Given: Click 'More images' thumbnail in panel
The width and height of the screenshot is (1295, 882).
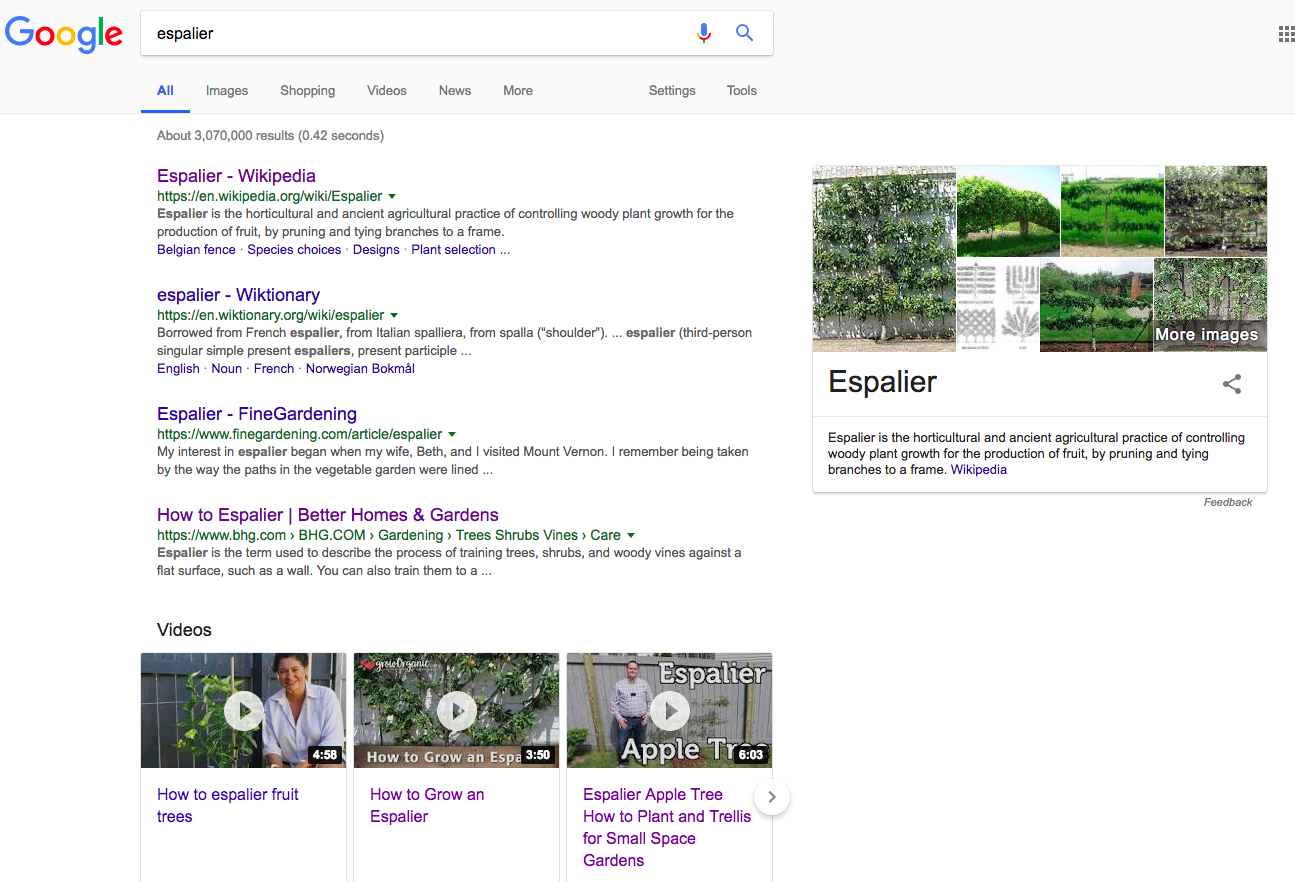Looking at the screenshot, I should (x=1210, y=306).
